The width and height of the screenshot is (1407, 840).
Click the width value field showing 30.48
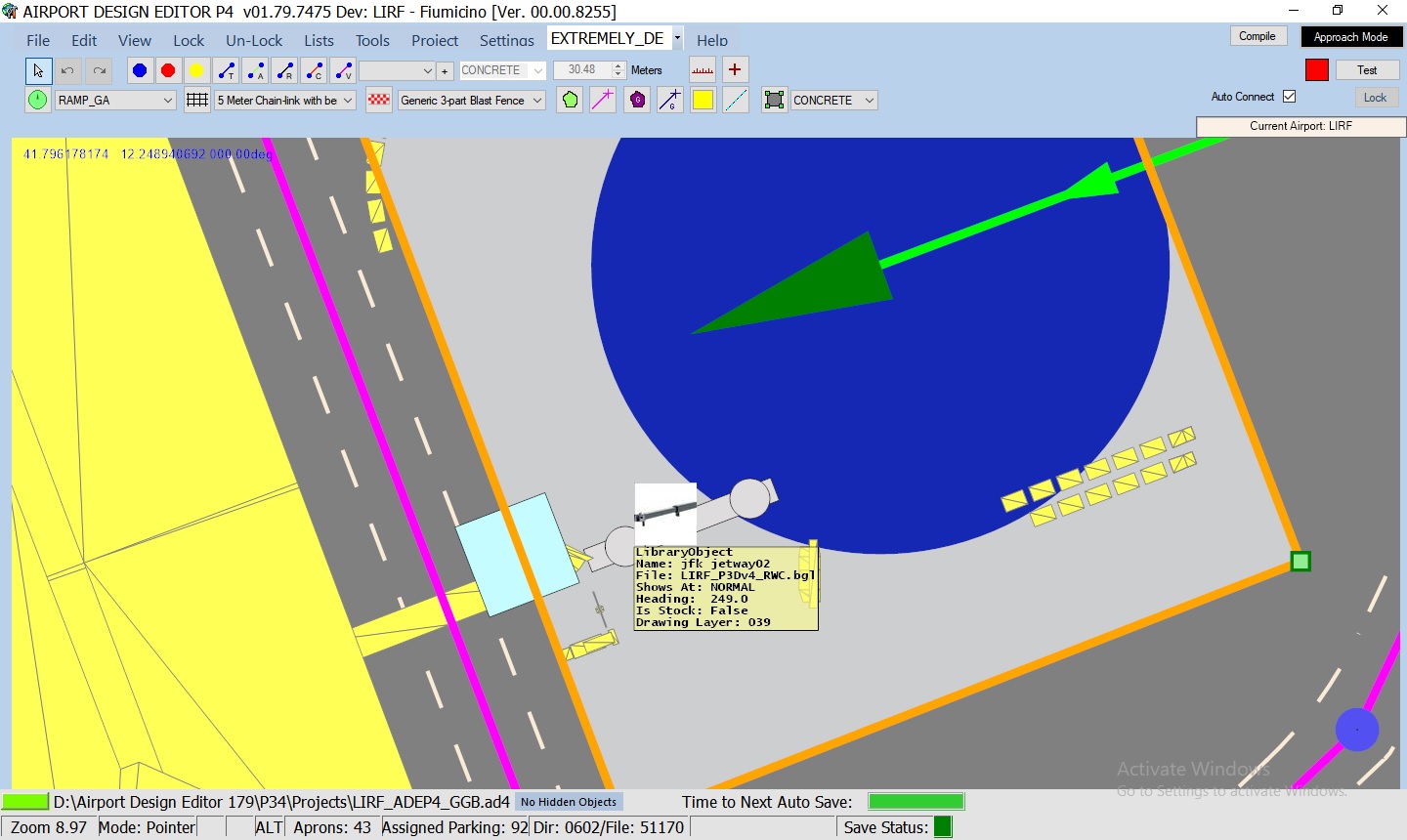582,70
